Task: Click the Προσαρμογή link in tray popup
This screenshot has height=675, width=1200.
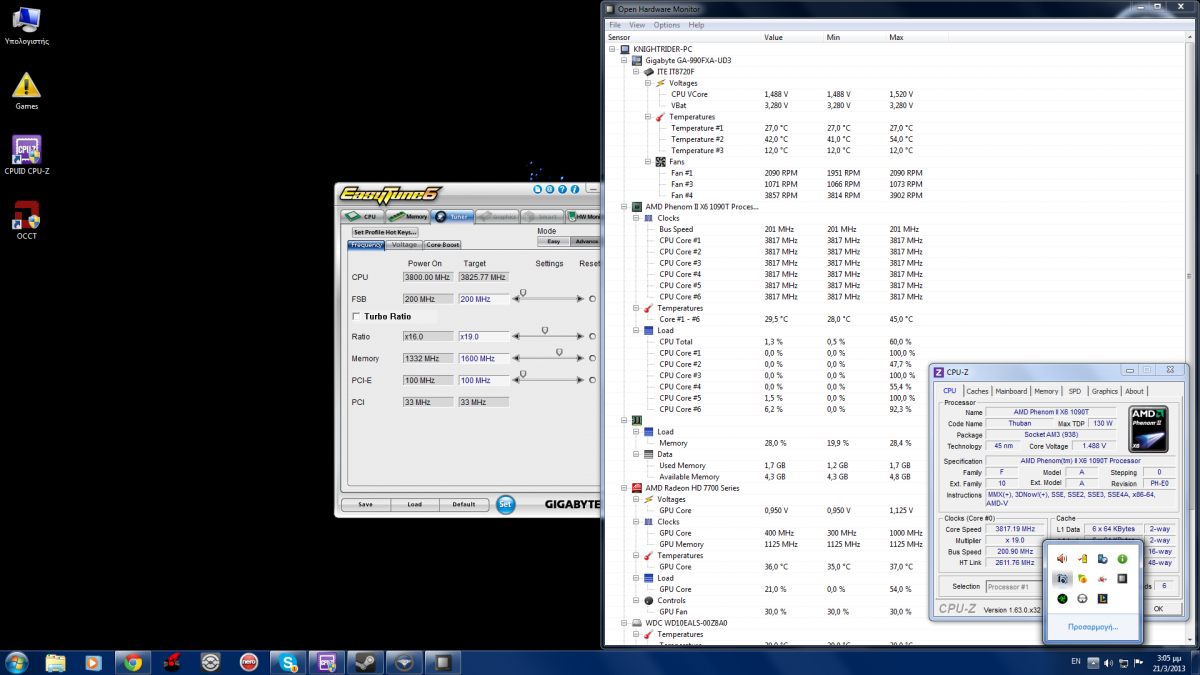Action: pyautogui.click(x=1093, y=627)
